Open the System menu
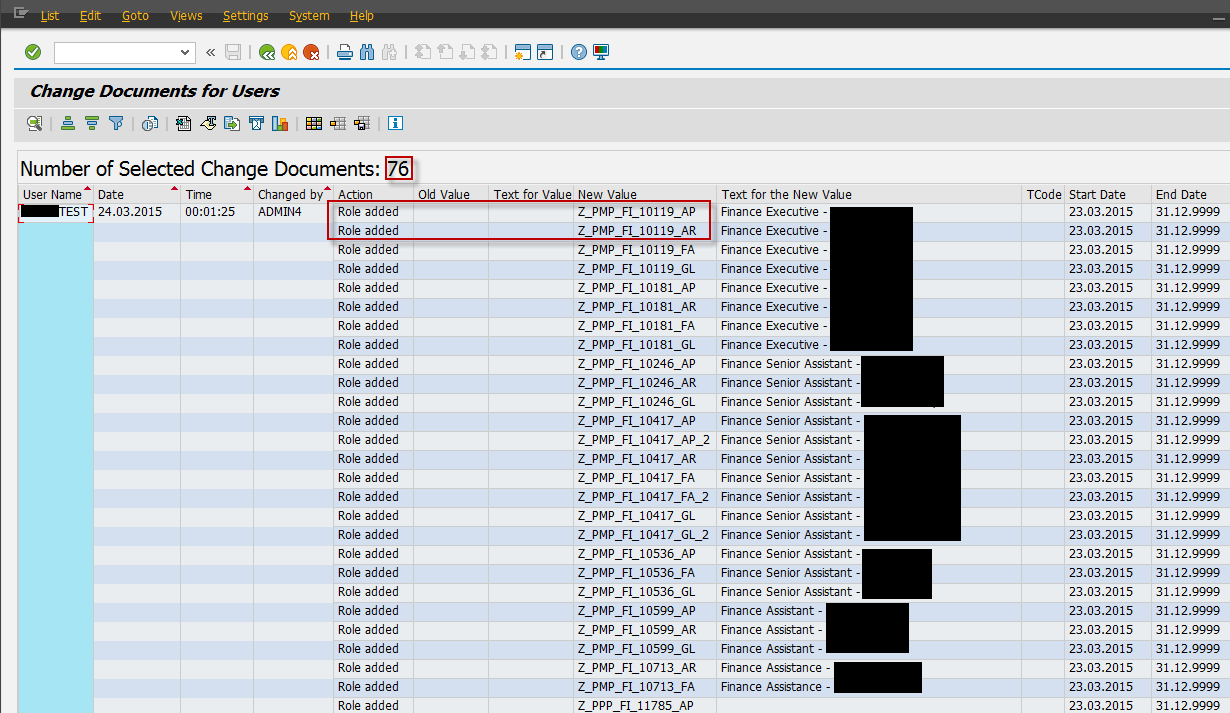The image size is (1230, 713). click(309, 15)
